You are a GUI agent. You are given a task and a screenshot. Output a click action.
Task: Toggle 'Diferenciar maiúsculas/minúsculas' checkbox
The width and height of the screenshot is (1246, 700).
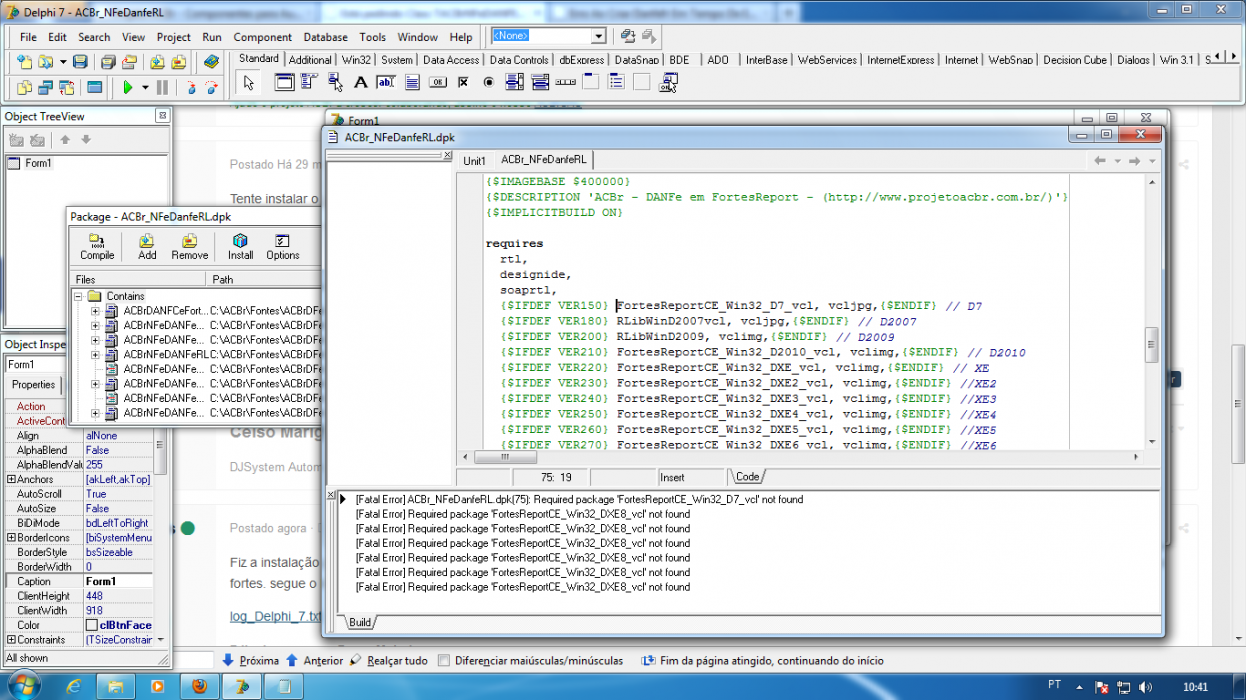click(444, 660)
